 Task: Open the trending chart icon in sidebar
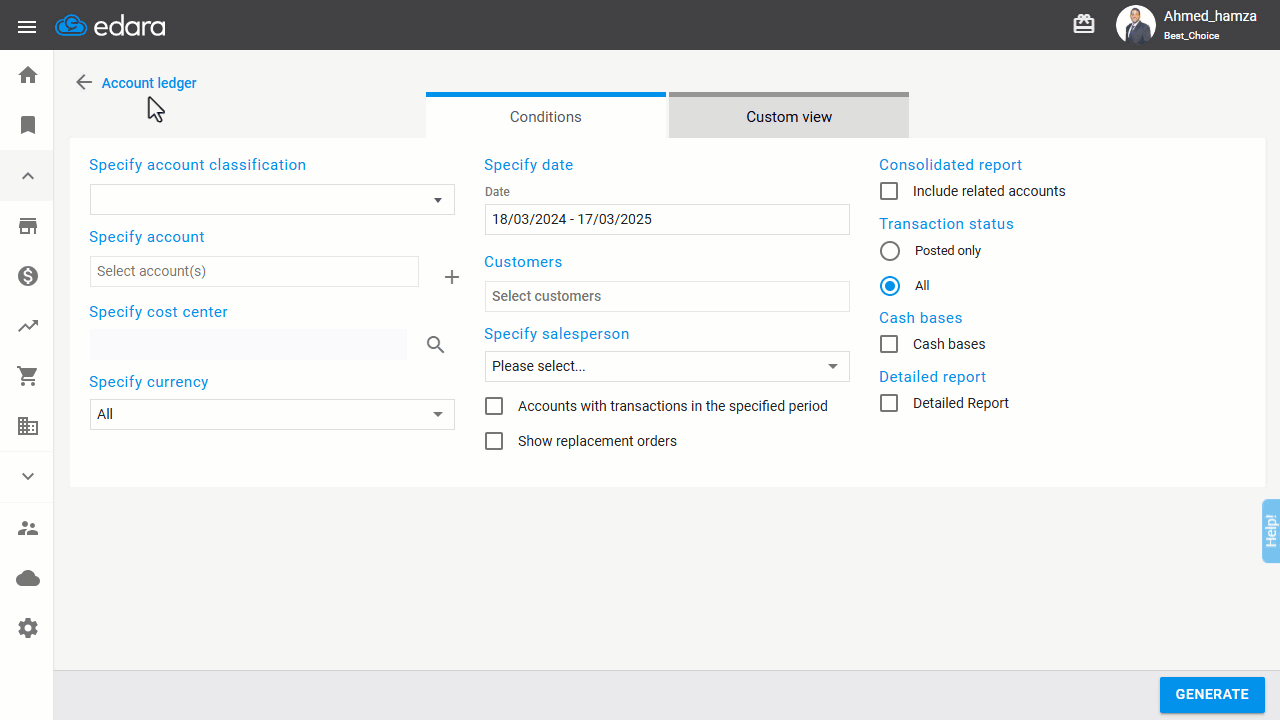pos(28,326)
